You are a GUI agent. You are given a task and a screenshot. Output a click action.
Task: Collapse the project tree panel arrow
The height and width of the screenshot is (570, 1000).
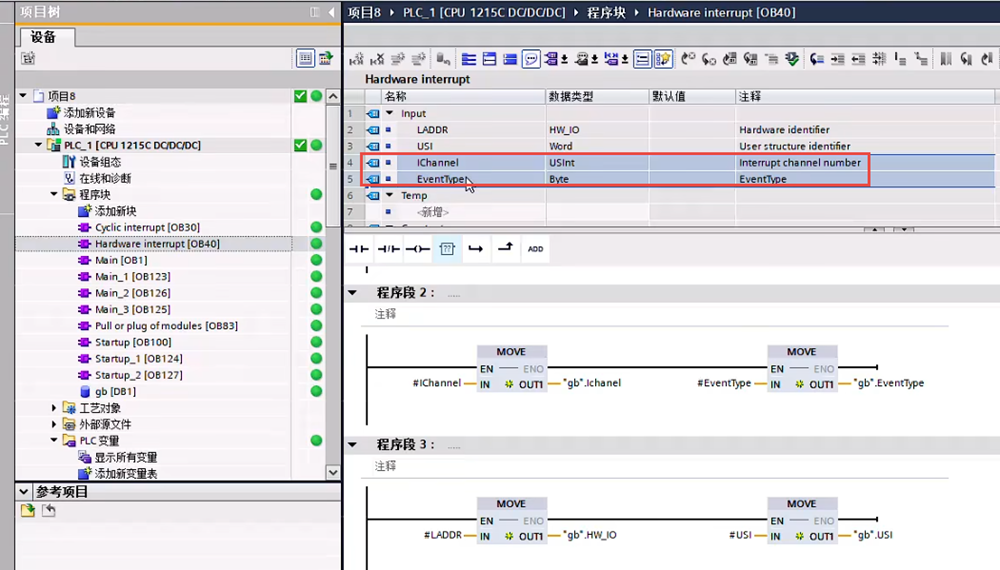[x=330, y=12]
